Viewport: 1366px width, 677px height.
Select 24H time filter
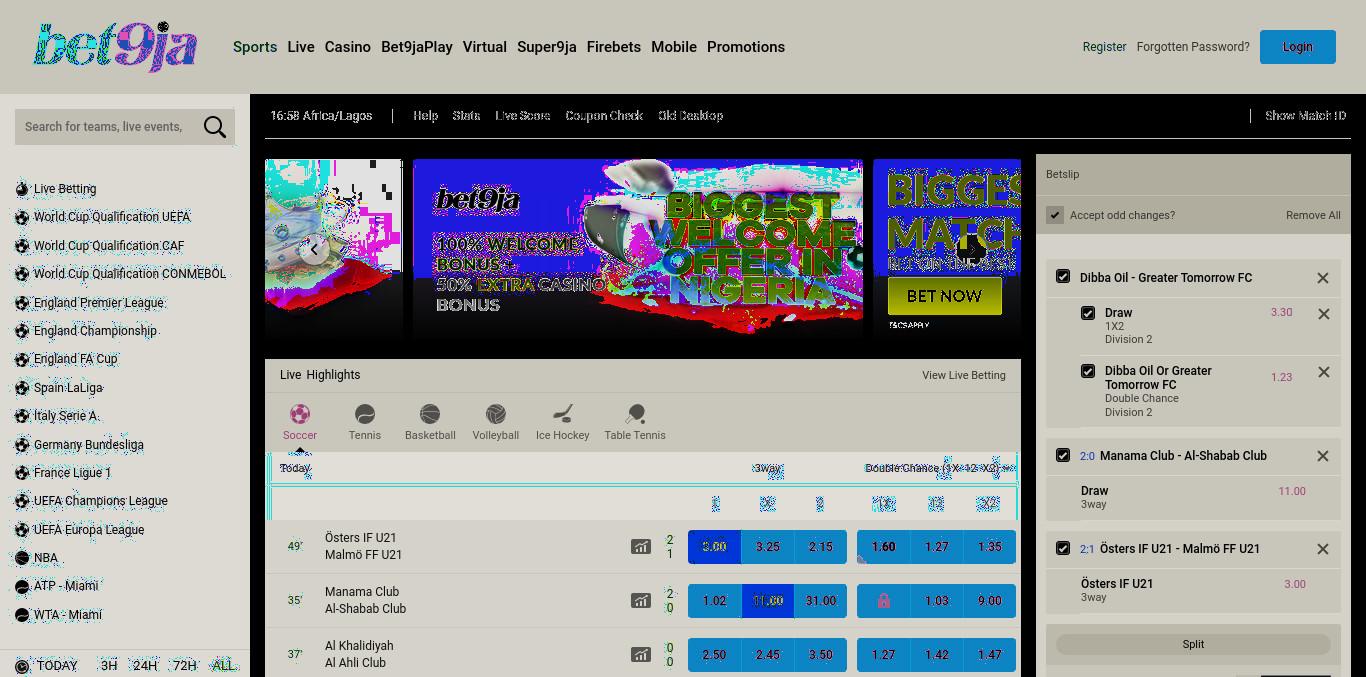coord(145,666)
